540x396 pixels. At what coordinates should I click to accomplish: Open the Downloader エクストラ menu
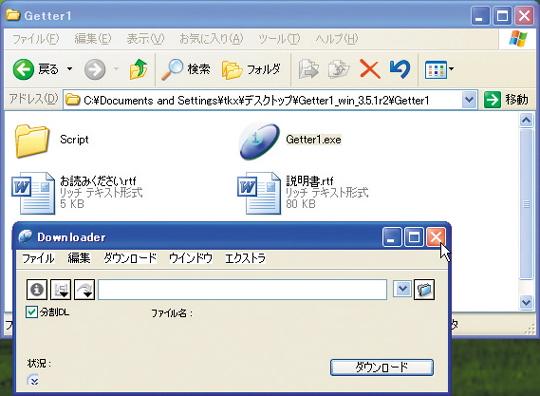point(245,258)
